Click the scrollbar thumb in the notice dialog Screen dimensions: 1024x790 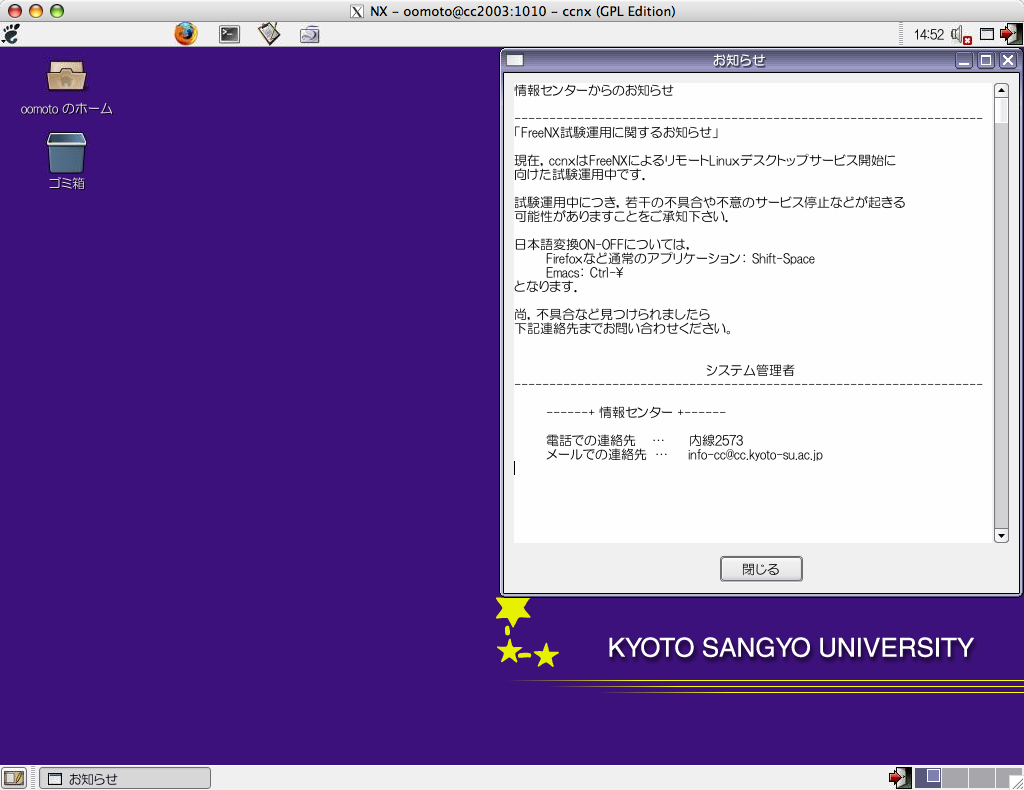1000,110
